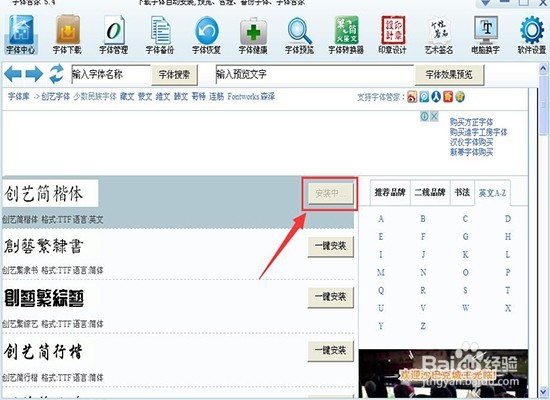
Task: Click the 字体效果预览 button
Action: pos(449,74)
